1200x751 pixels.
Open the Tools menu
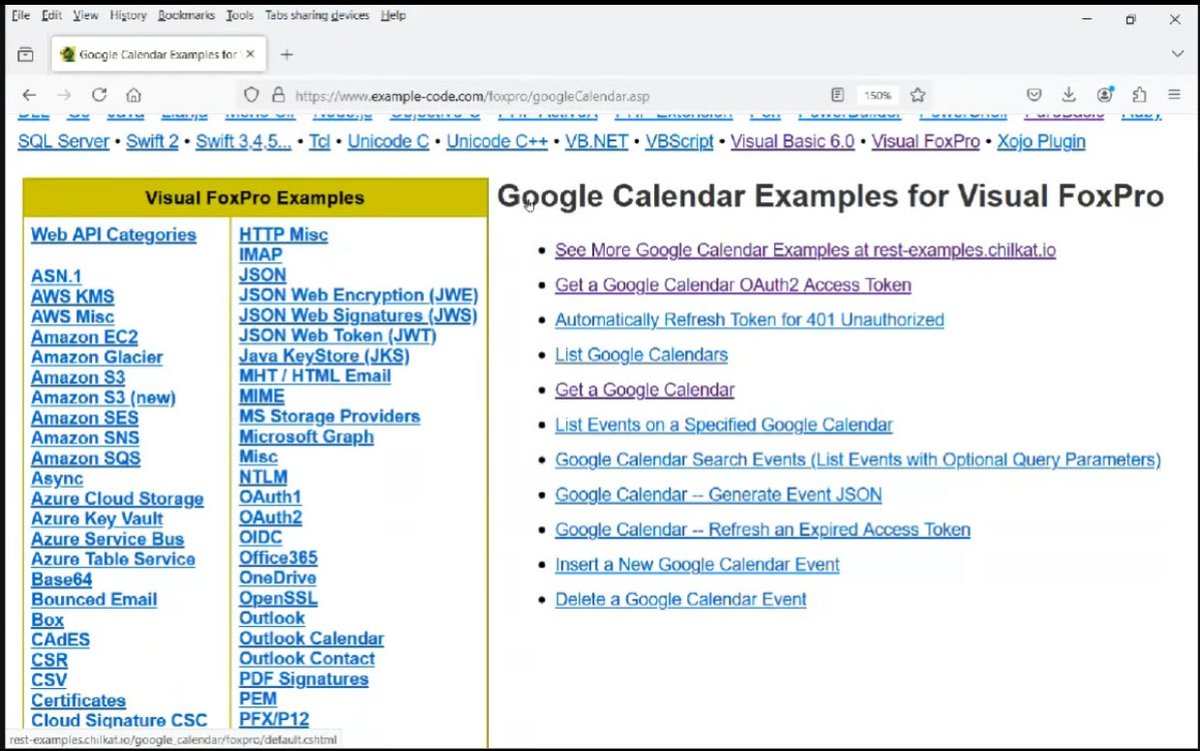240,15
